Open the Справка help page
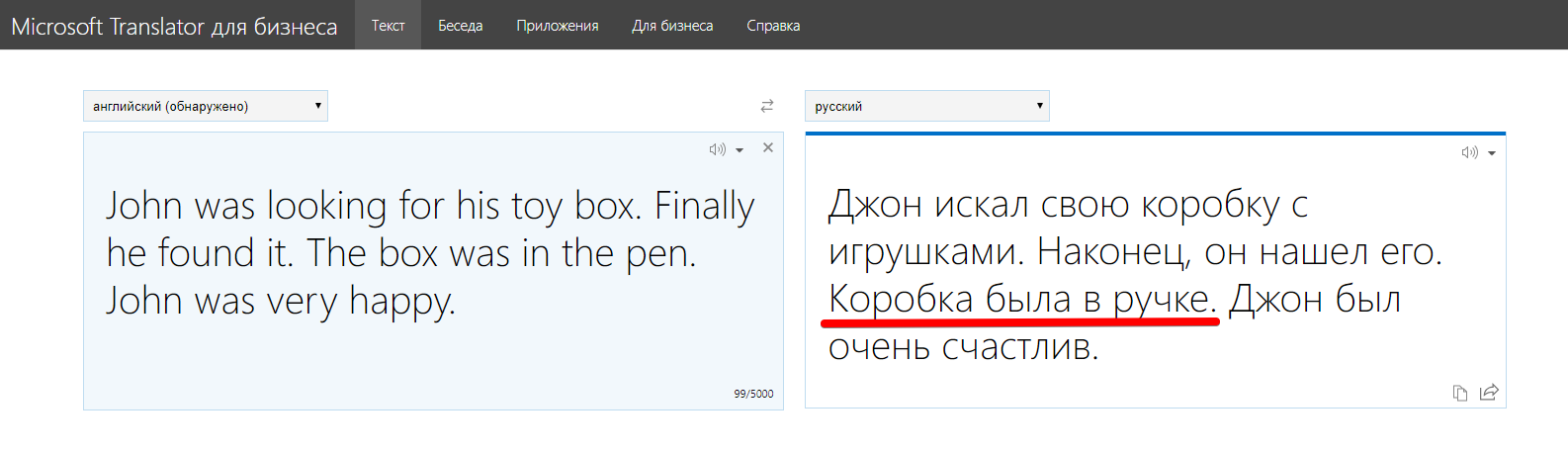 coord(773,26)
